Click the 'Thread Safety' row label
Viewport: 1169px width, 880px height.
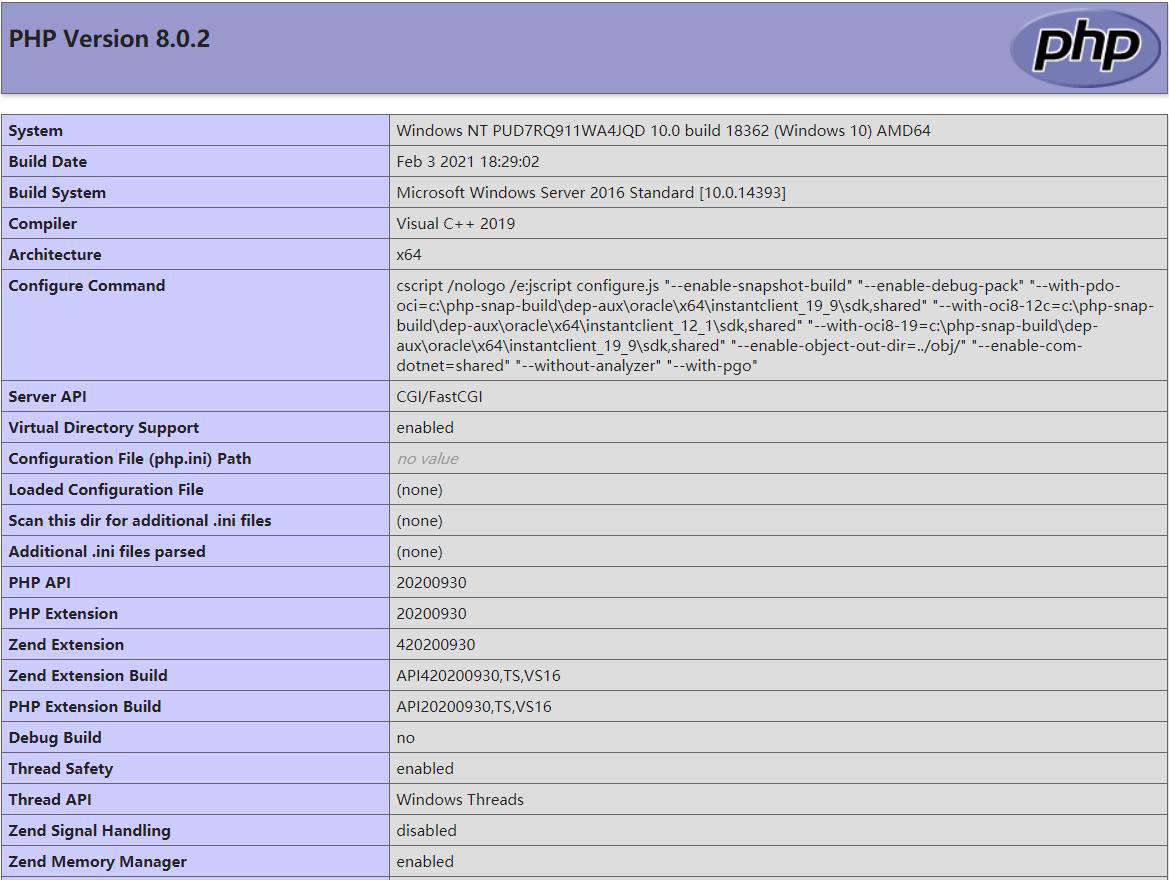[61, 769]
